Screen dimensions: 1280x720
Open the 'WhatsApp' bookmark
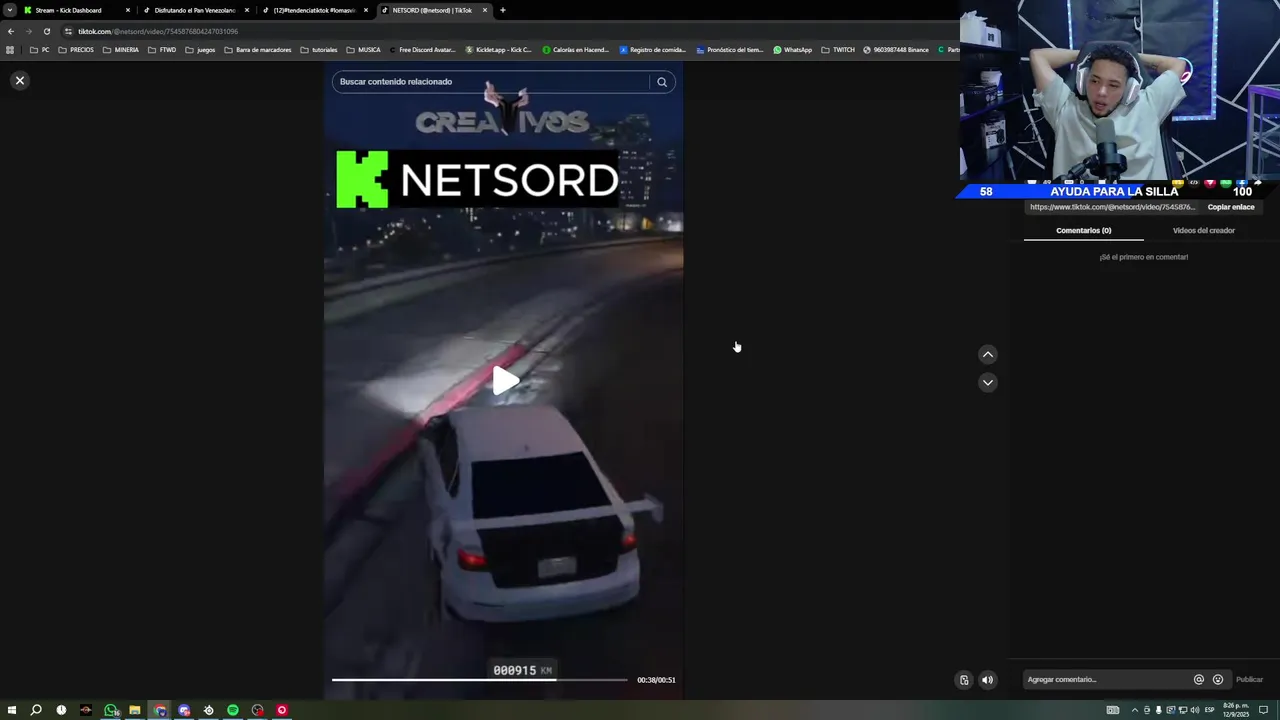(x=792, y=50)
